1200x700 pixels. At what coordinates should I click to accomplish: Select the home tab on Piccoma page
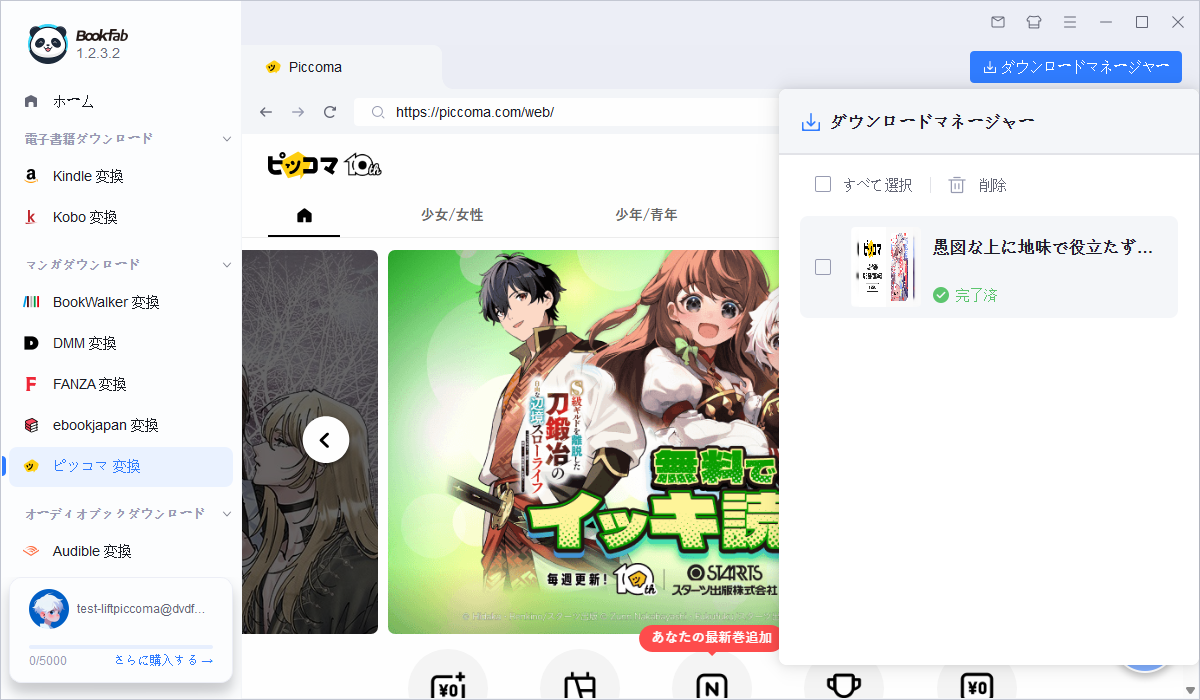[304, 215]
